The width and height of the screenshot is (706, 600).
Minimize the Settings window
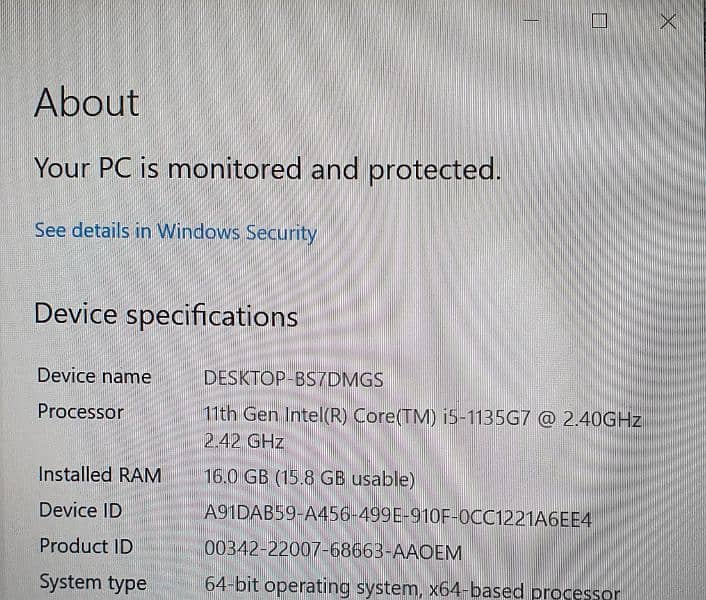530,21
